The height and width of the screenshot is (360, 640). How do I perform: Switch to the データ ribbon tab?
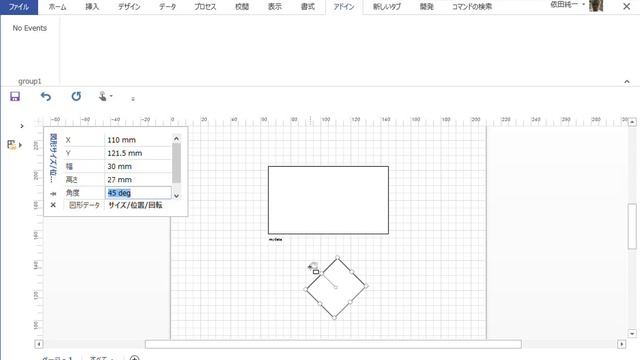[167, 7]
